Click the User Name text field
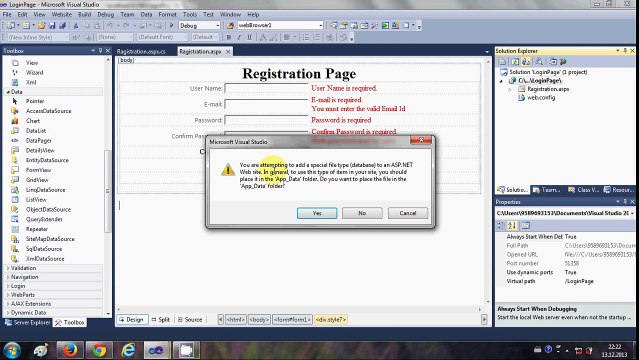This screenshot has width=639, height=360. [x=266, y=88]
